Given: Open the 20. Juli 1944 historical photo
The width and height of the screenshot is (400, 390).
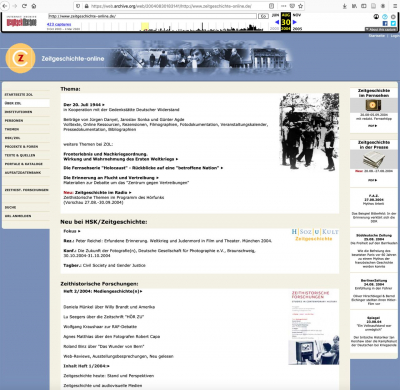Looking at the screenshot, I should click(309, 132).
